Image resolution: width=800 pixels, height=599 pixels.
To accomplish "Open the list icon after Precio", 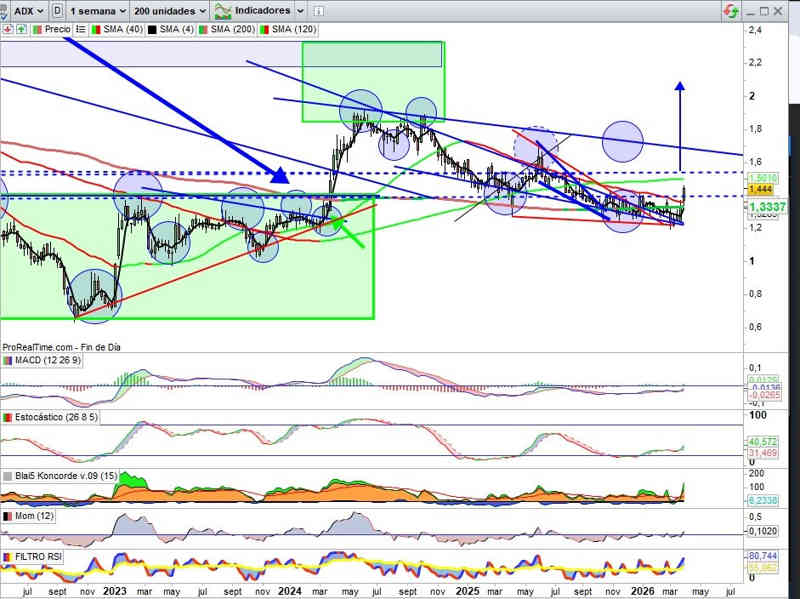I will click(80, 29).
